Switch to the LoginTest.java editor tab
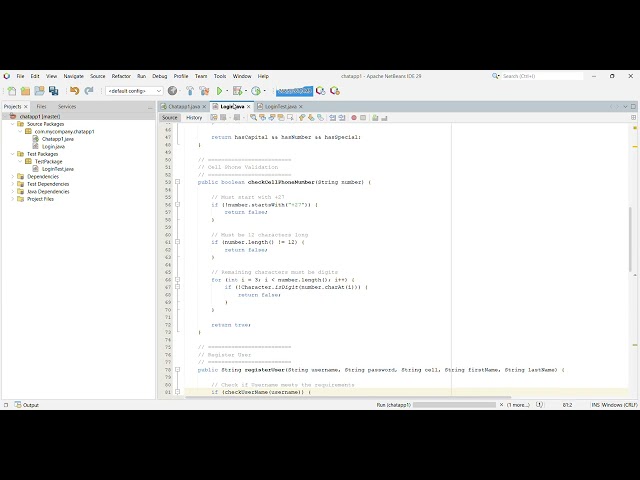The height and width of the screenshot is (480, 640). click(280, 107)
